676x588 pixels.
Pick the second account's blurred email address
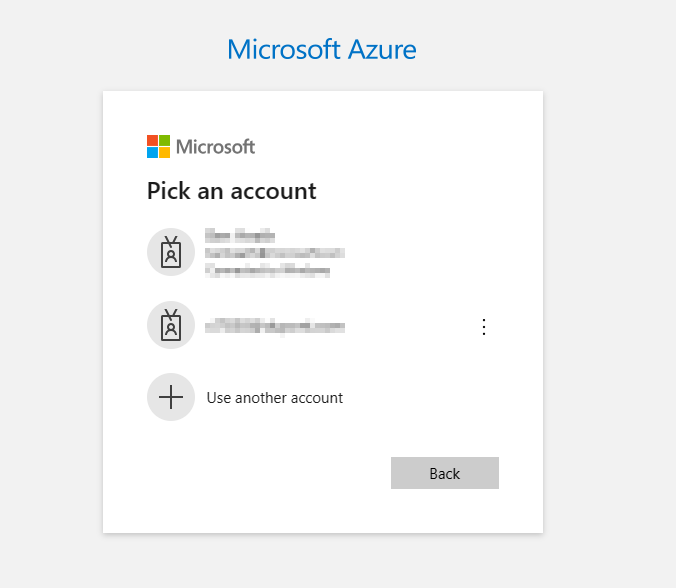(275, 326)
